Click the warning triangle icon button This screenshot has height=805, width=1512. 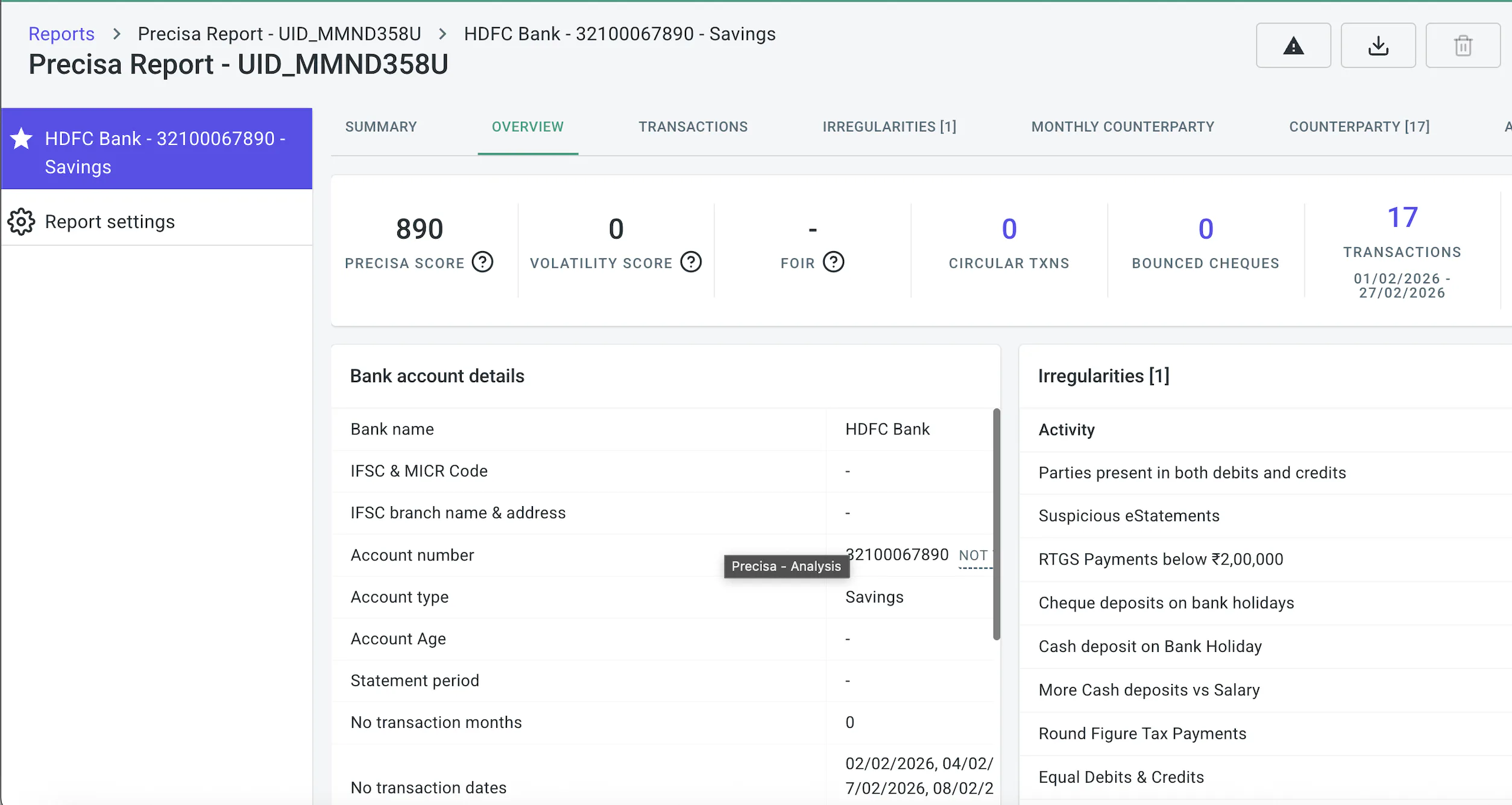click(x=1293, y=46)
